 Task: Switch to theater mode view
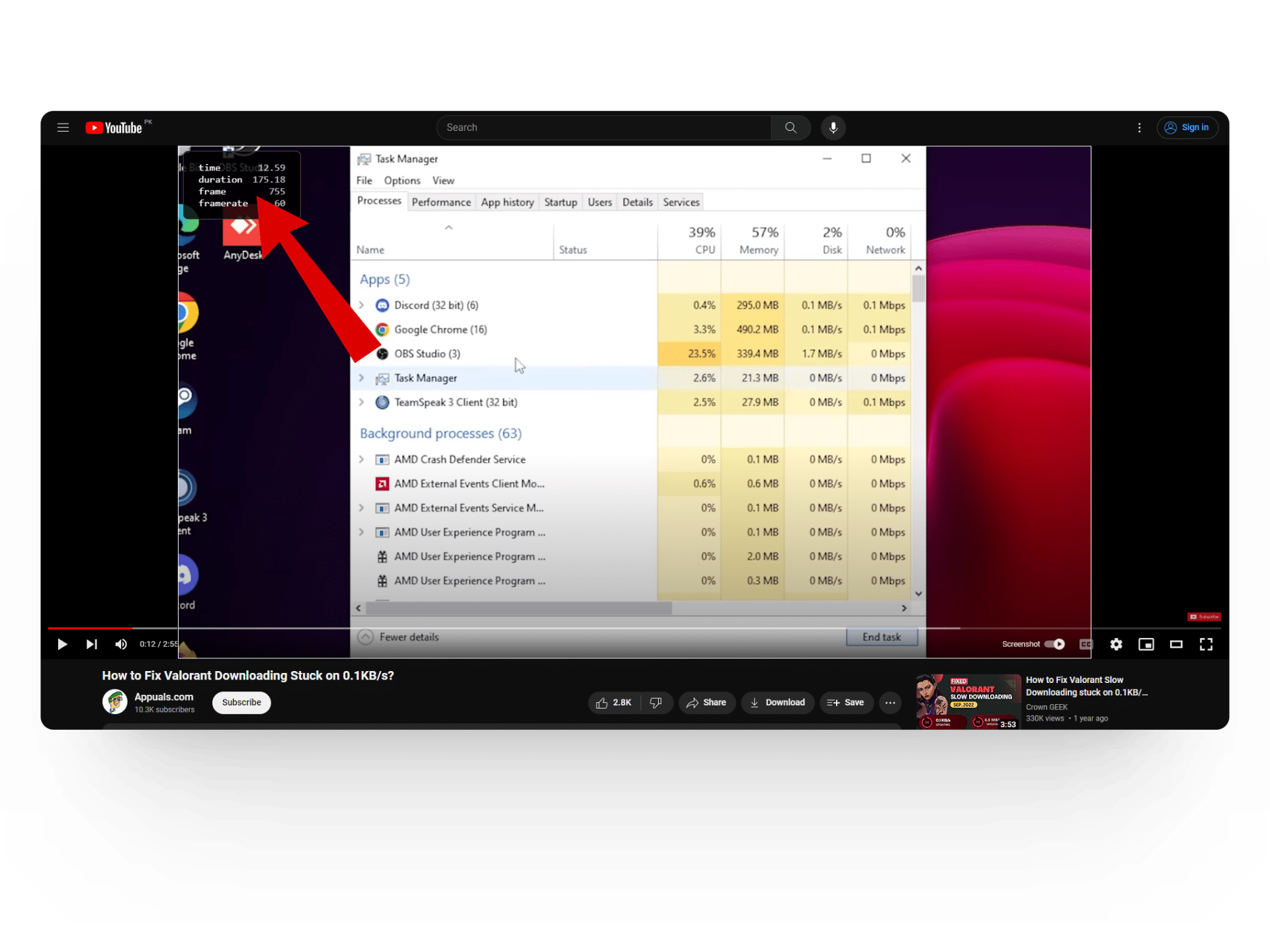point(1176,644)
